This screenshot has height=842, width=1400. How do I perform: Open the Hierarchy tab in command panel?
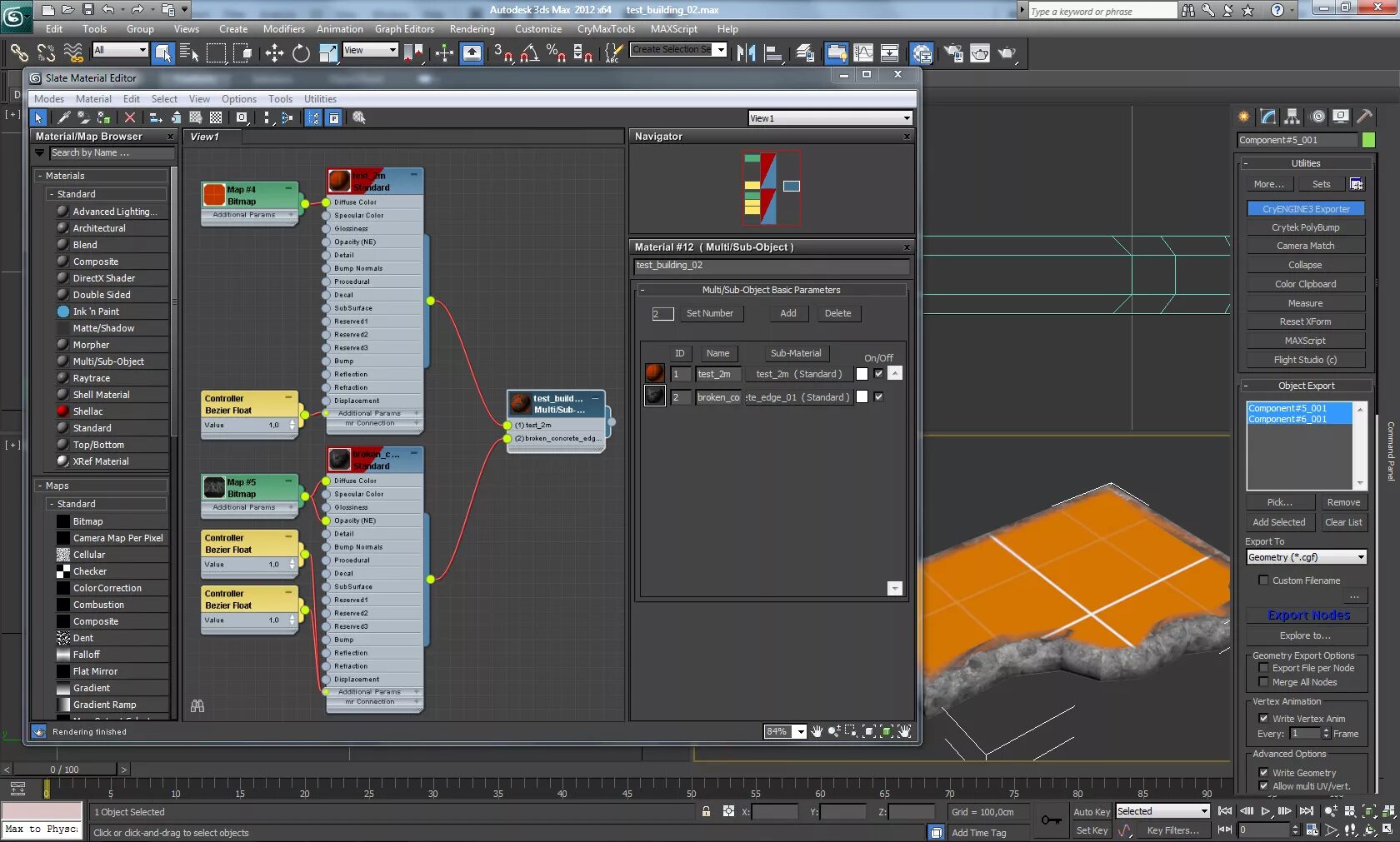click(1292, 117)
